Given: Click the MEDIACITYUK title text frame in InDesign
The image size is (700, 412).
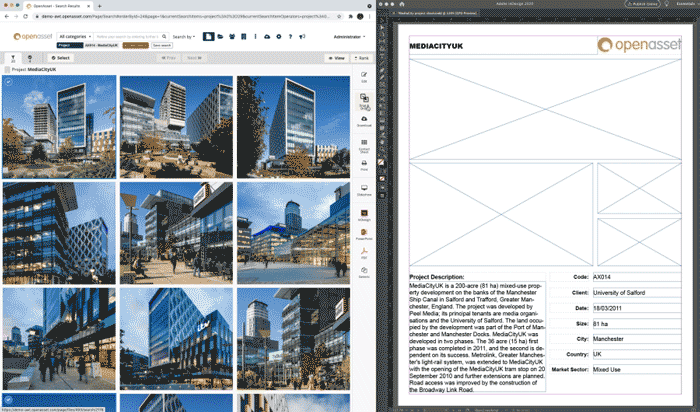Looking at the screenshot, I should pyautogui.click(x=503, y=46).
